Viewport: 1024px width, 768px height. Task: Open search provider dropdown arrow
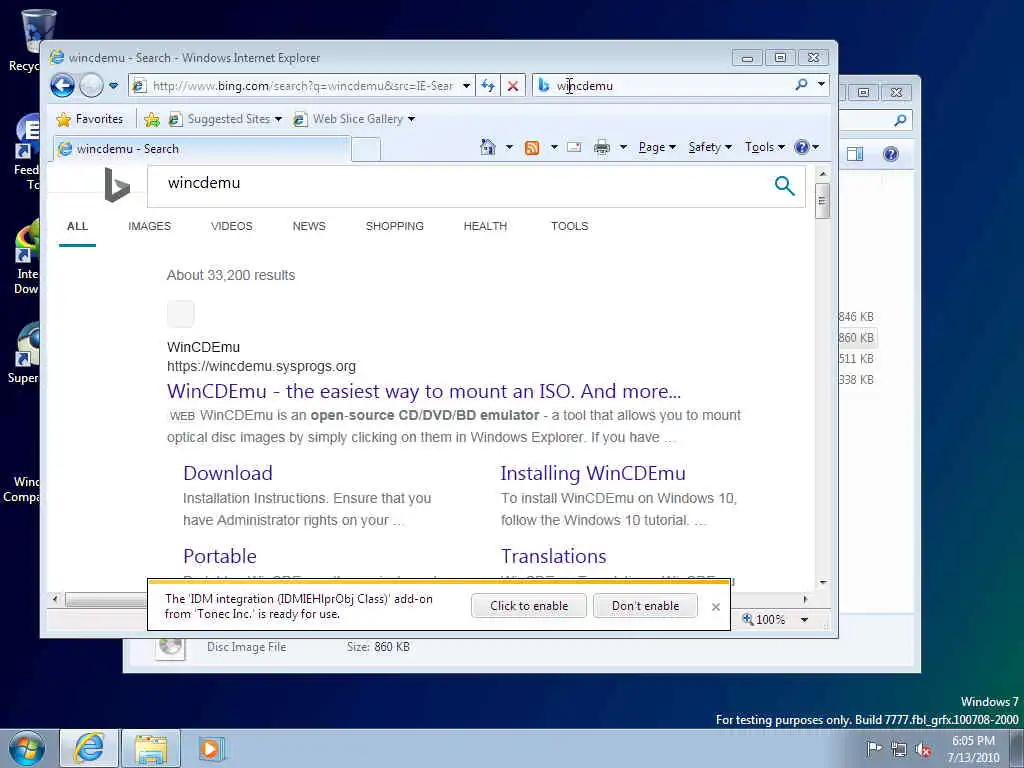coord(822,85)
